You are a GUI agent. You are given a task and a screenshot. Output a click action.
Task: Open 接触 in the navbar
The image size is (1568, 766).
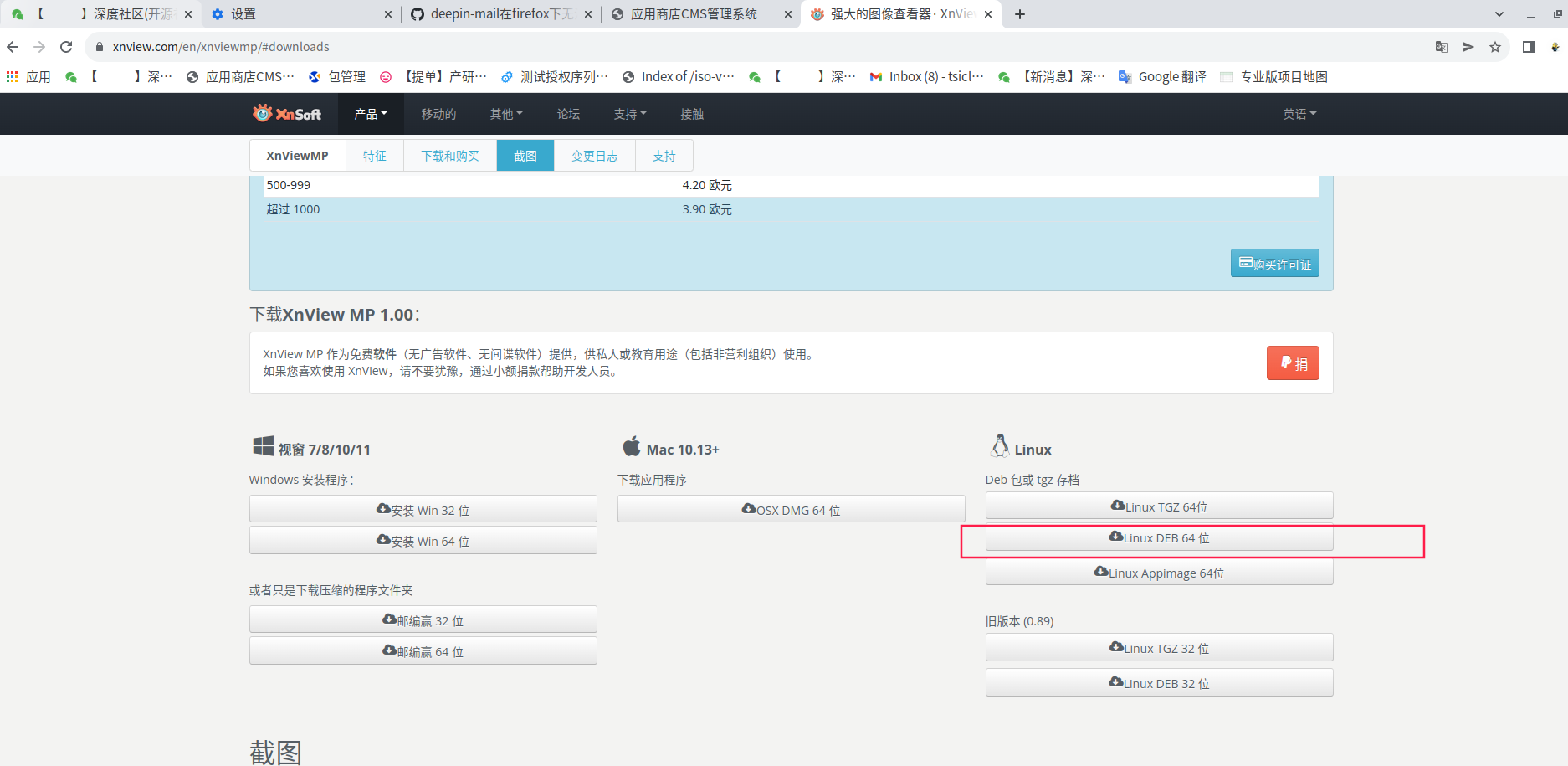692,114
